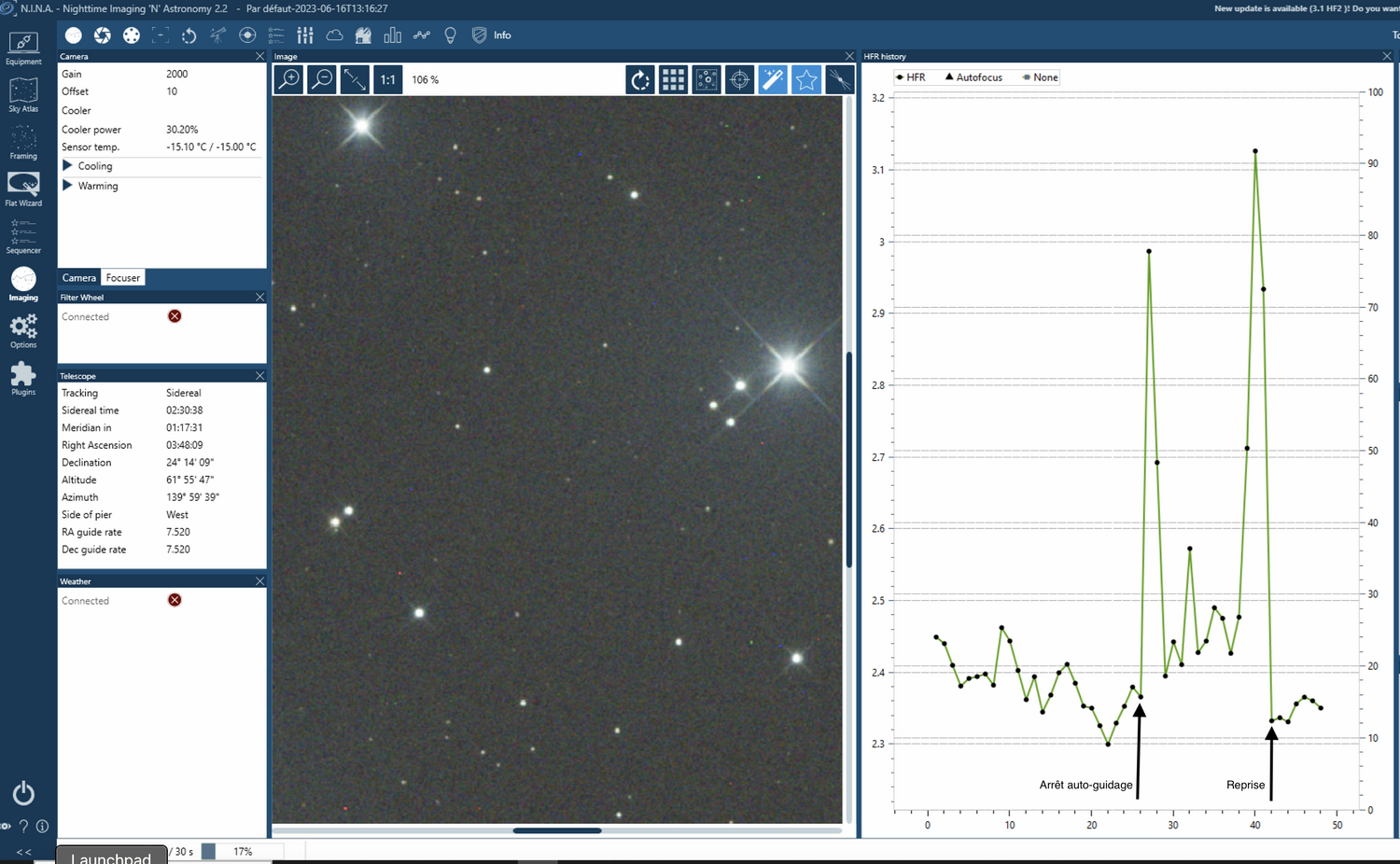Switch to the Focuser tab
The width and height of the screenshot is (1400, 864).
click(x=122, y=278)
